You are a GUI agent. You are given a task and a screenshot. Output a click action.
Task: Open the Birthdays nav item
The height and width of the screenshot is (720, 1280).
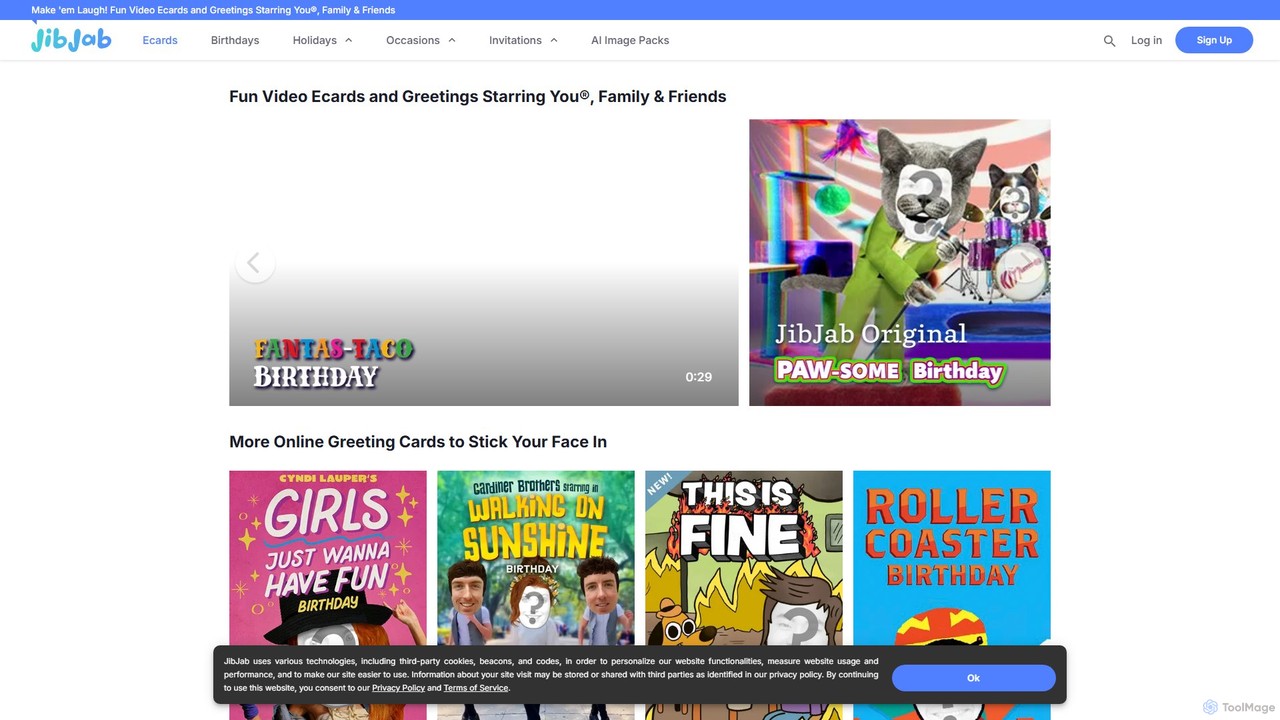pos(235,40)
